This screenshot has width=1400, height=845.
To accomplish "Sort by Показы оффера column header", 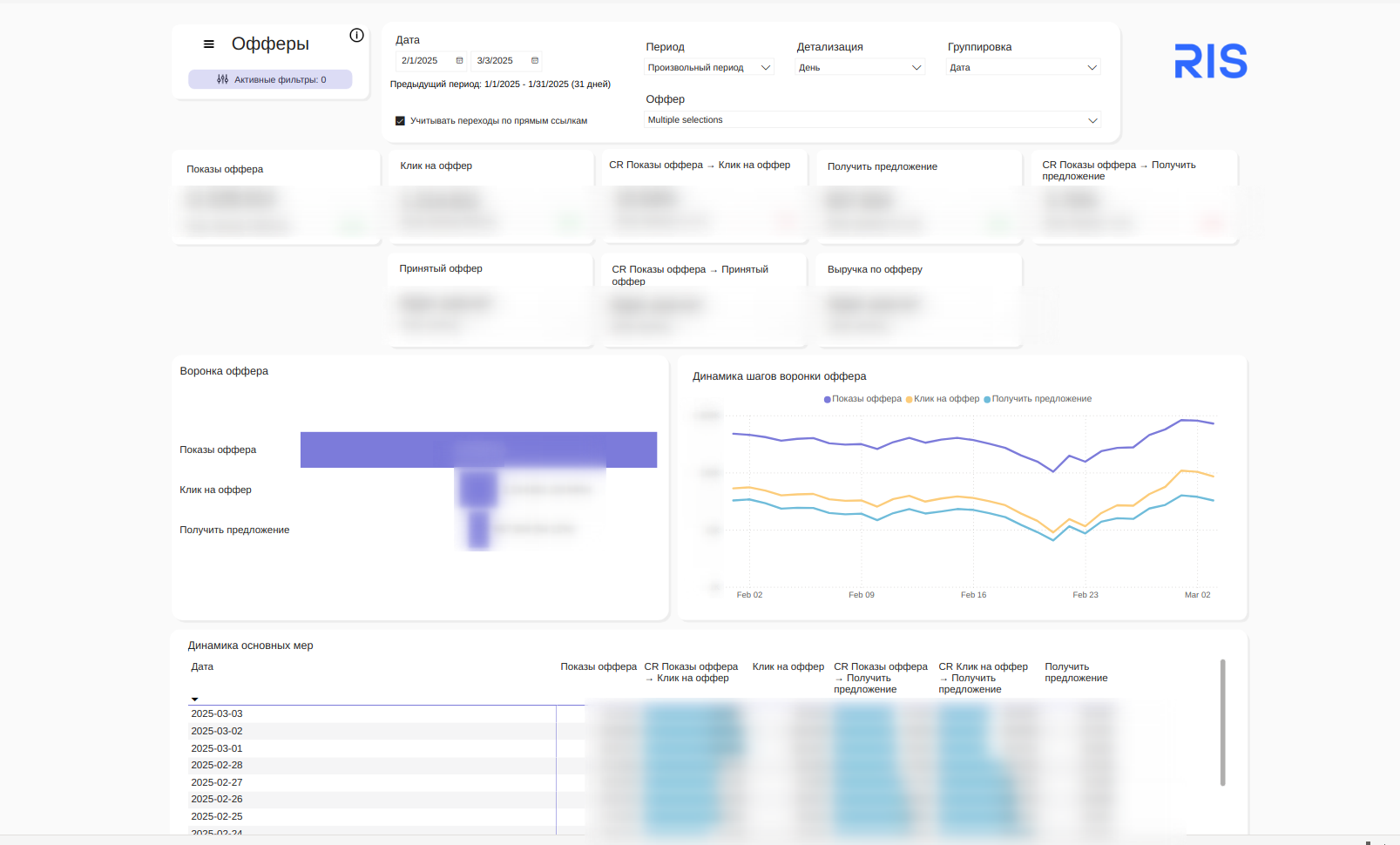I will click(x=599, y=666).
